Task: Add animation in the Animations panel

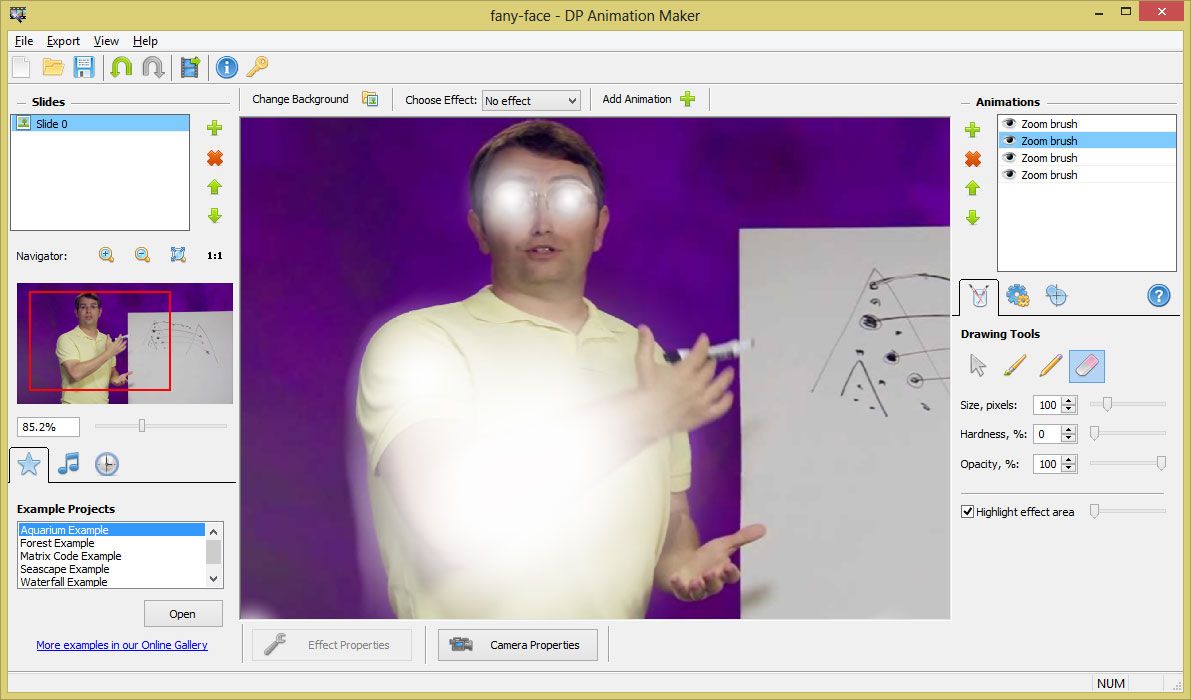Action: point(972,130)
